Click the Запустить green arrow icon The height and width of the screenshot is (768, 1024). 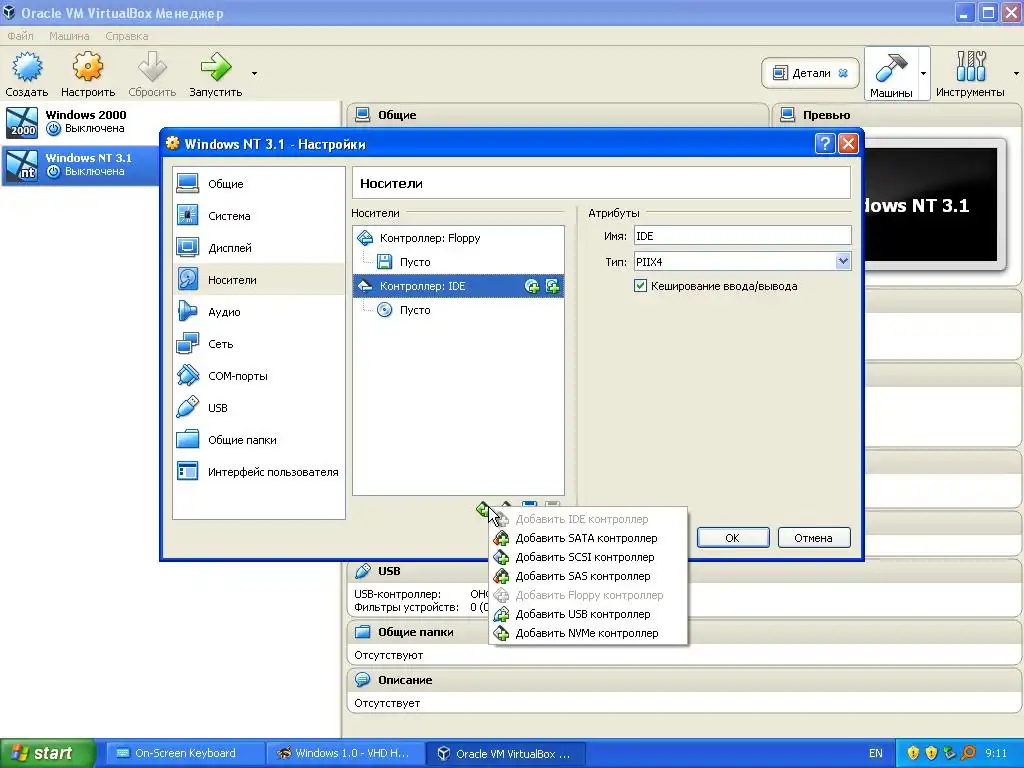(x=216, y=67)
